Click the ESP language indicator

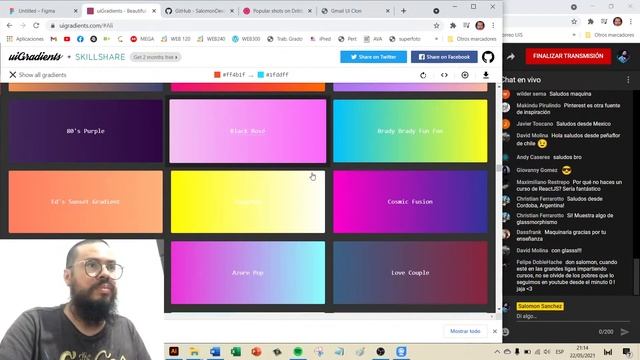(x=560, y=351)
